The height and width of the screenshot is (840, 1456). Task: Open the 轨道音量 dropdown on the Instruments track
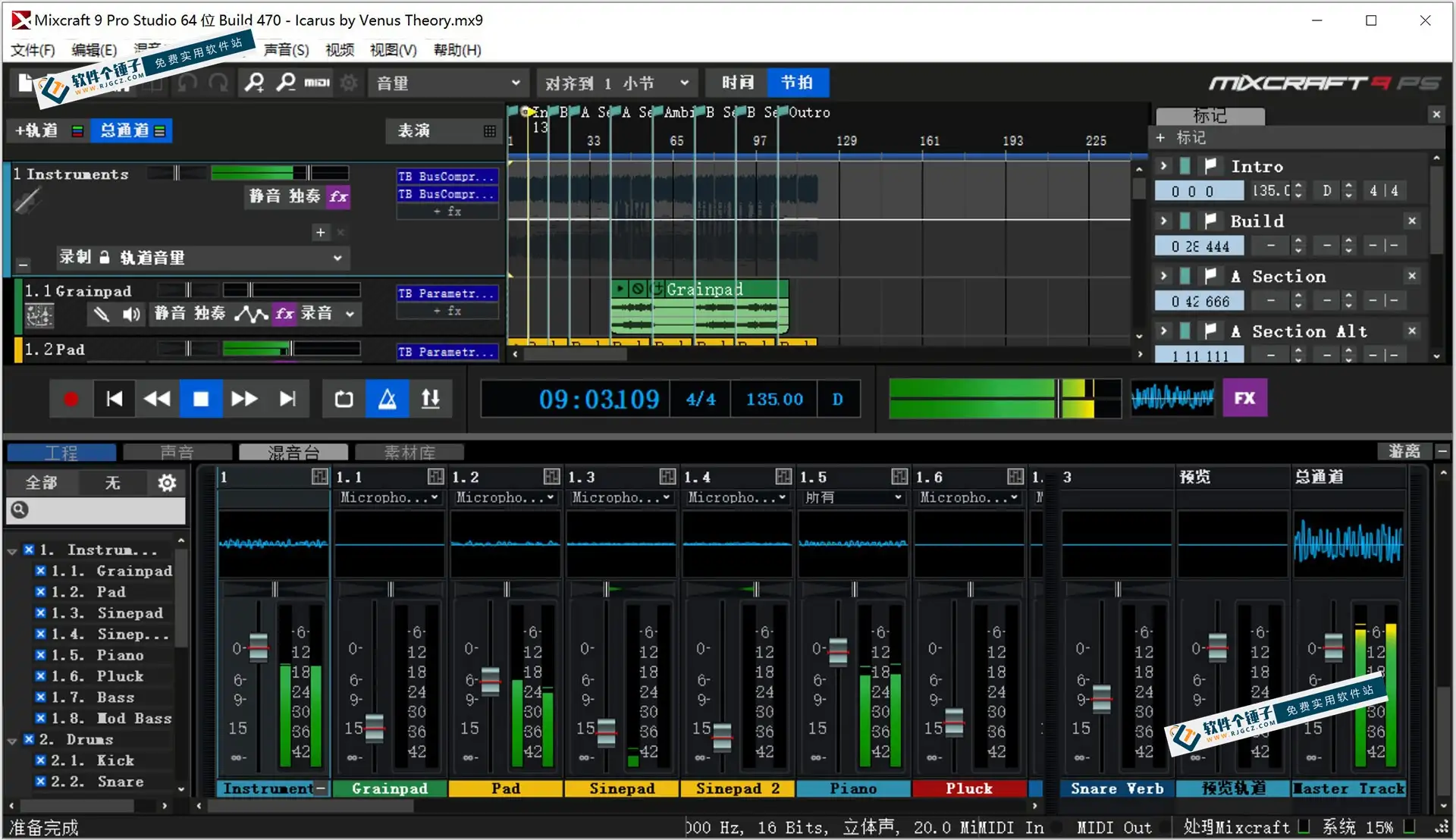click(x=337, y=258)
